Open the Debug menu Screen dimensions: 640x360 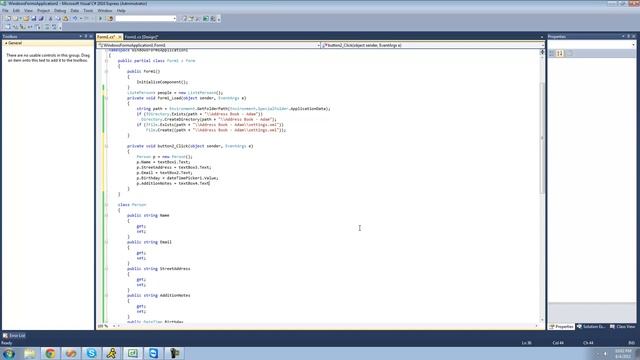pyautogui.click(x=60, y=11)
